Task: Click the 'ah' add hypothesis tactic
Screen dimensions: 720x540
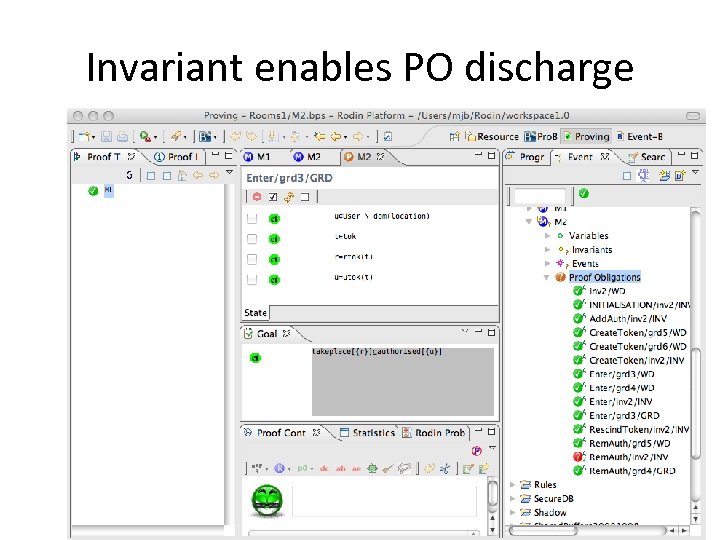Action: (x=340, y=469)
